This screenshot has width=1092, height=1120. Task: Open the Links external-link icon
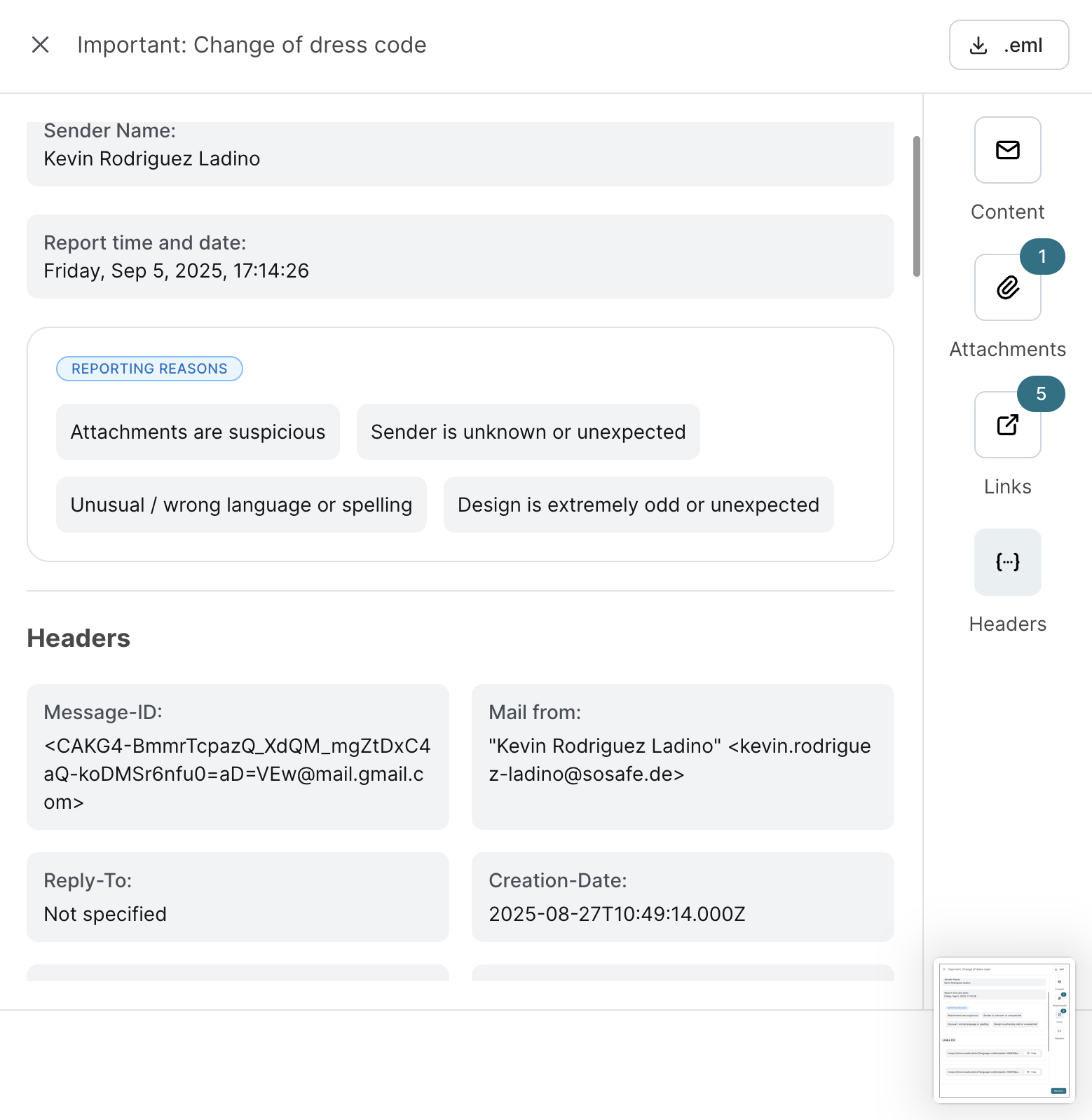pos(1007,425)
